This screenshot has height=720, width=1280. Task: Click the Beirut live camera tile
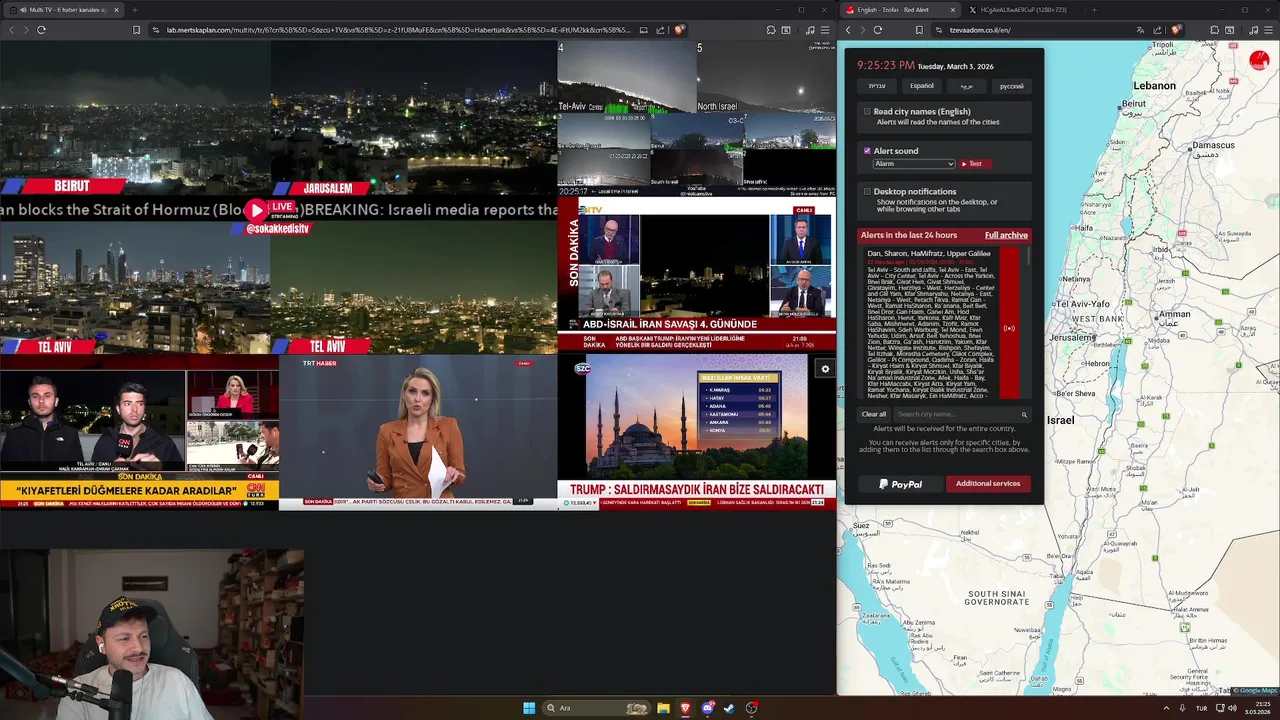pos(135,118)
